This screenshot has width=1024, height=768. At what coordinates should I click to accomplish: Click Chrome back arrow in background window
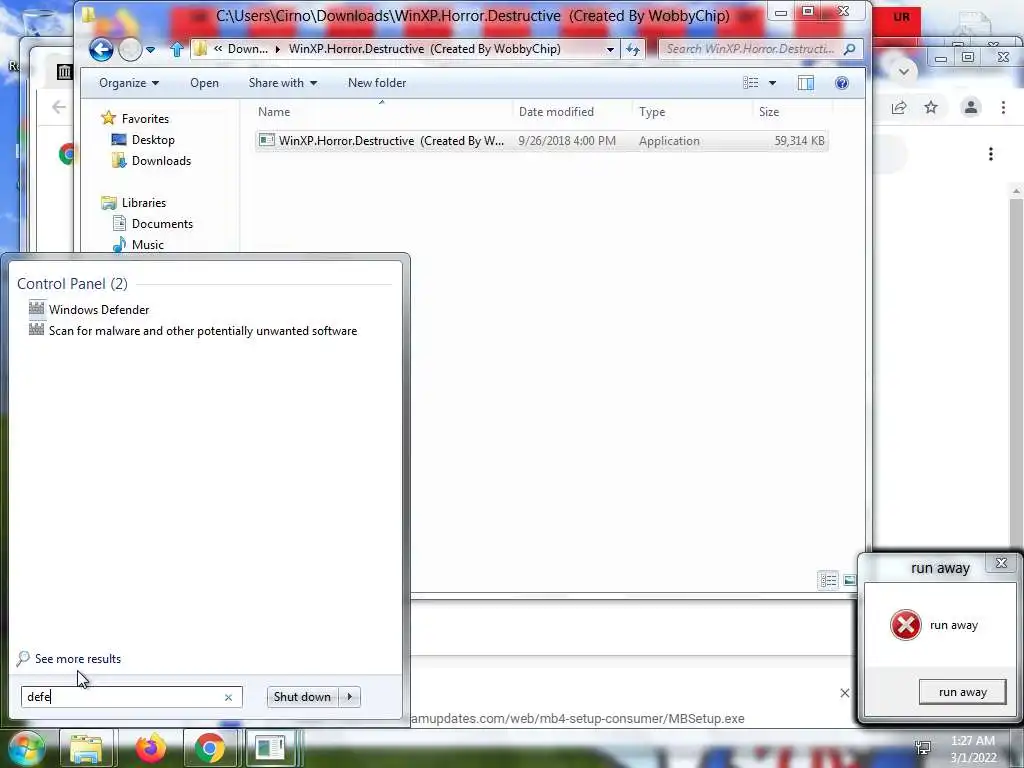(x=59, y=107)
